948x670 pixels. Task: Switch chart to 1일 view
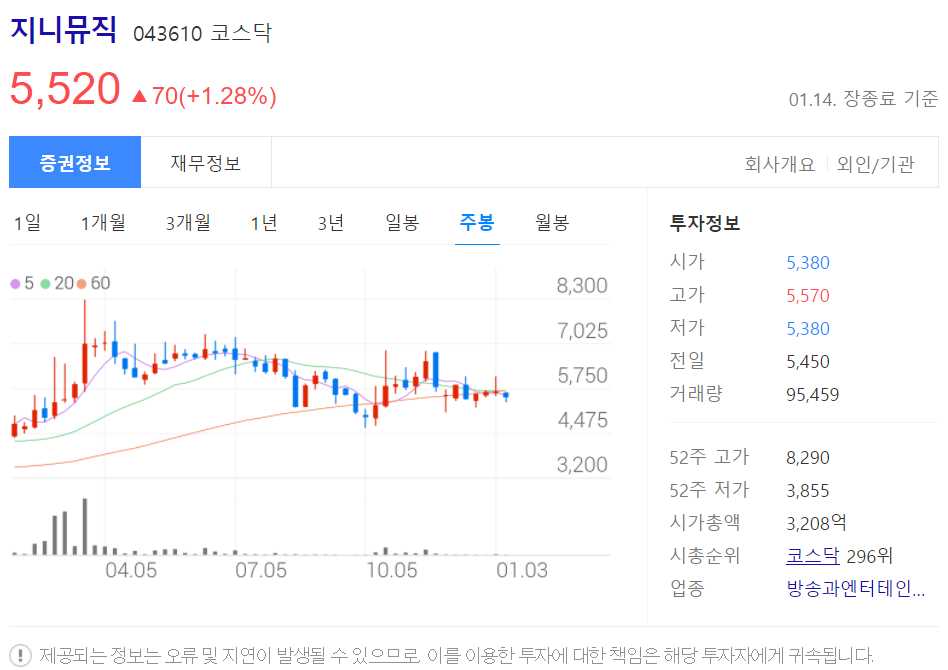tap(27, 223)
